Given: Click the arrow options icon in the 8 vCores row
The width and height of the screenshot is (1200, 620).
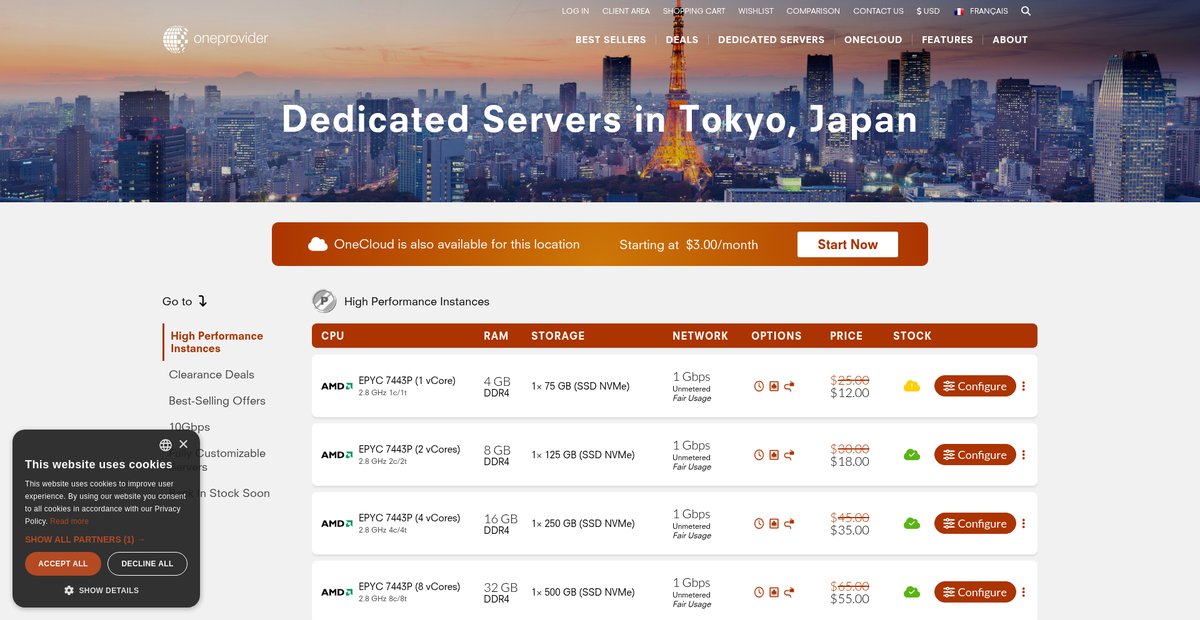Looking at the screenshot, I should coord(789,592).
